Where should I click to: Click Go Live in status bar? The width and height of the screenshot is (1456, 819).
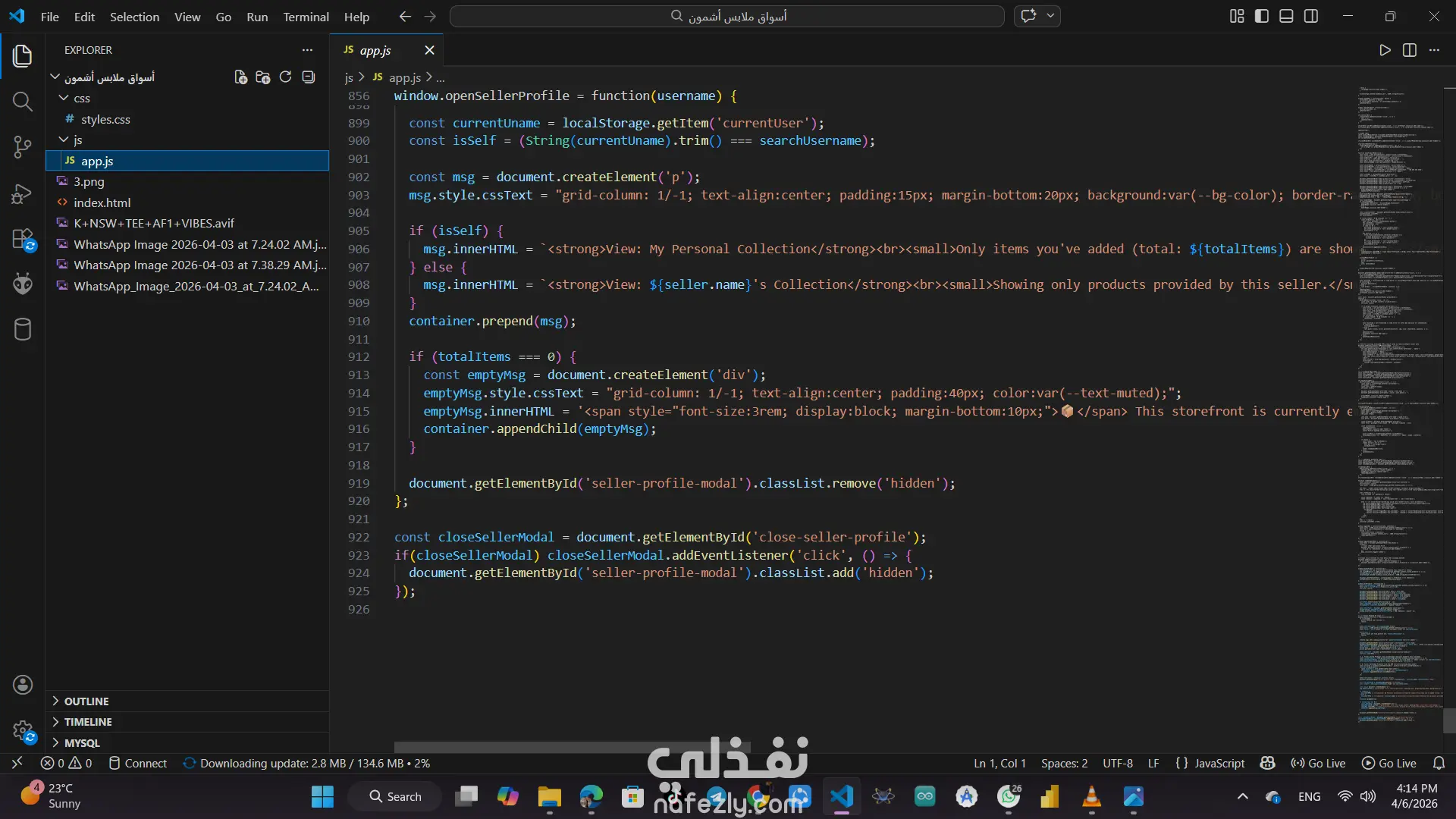(1318, 764)
